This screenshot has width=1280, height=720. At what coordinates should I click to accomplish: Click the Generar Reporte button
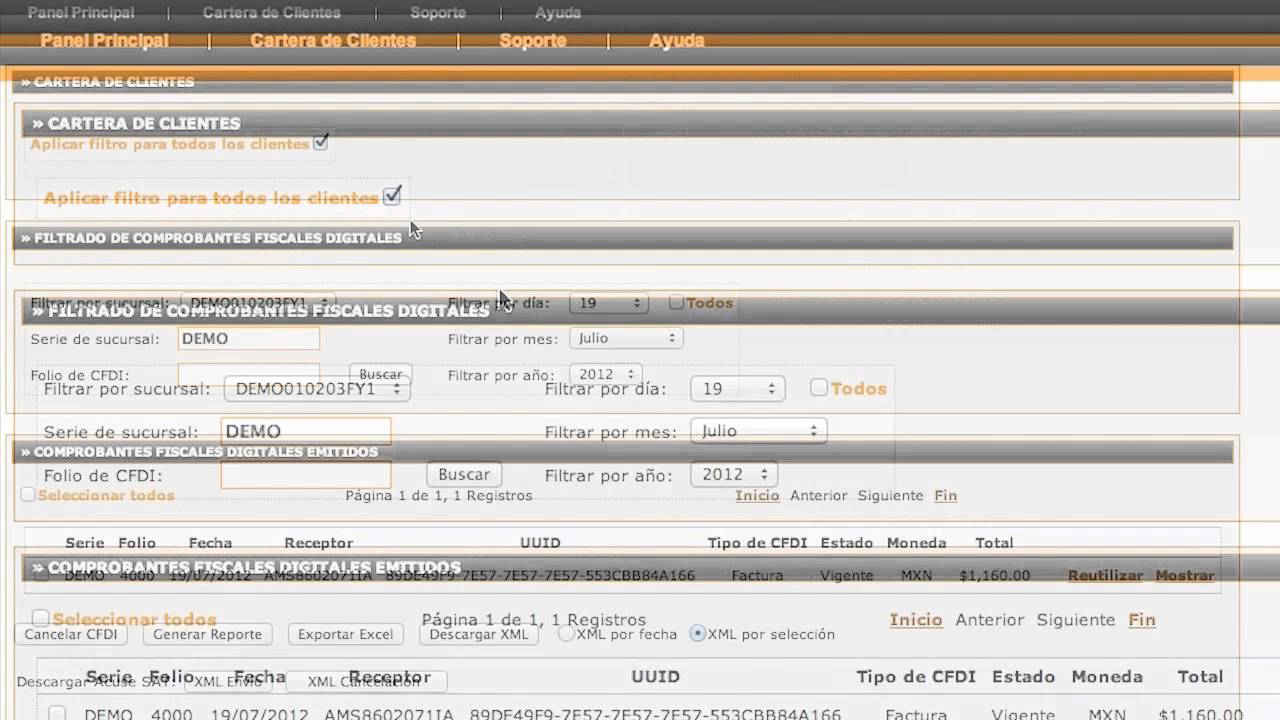click(207, 634)
